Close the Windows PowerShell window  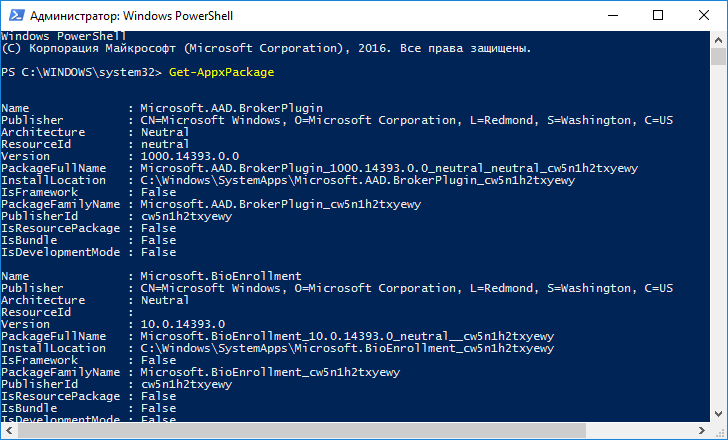(x=701, y=15)
